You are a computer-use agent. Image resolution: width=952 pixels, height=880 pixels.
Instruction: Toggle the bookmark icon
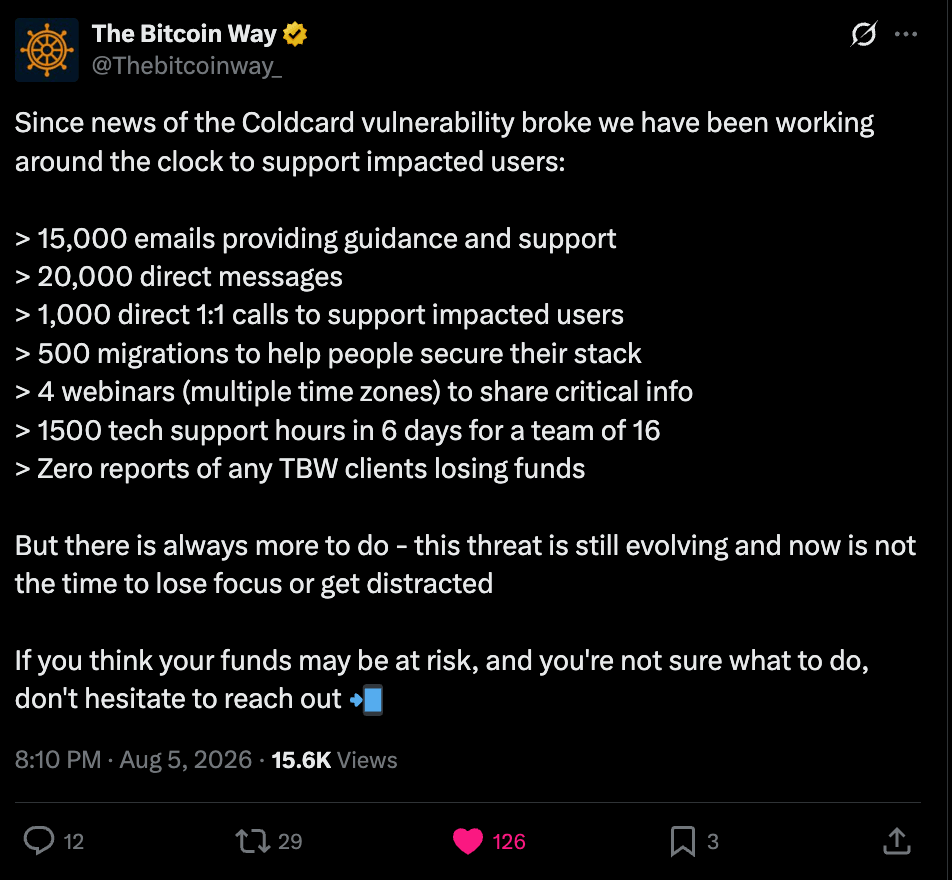682,841
